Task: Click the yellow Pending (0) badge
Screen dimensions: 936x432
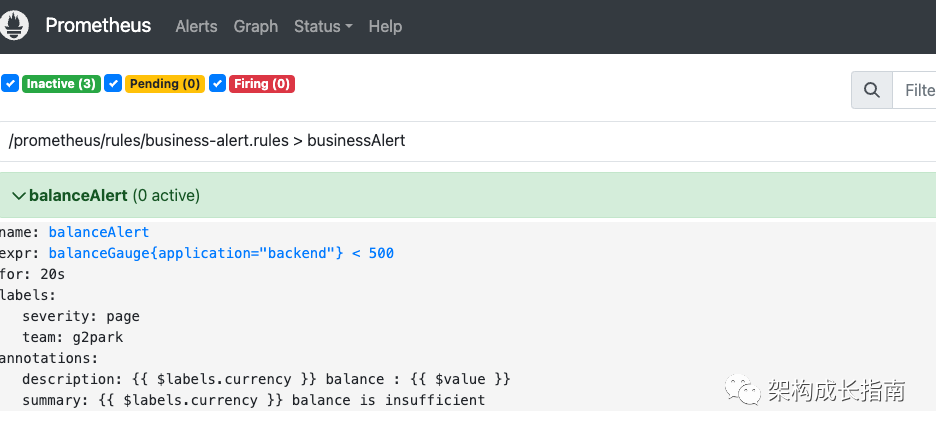Action: pos(165,84)
